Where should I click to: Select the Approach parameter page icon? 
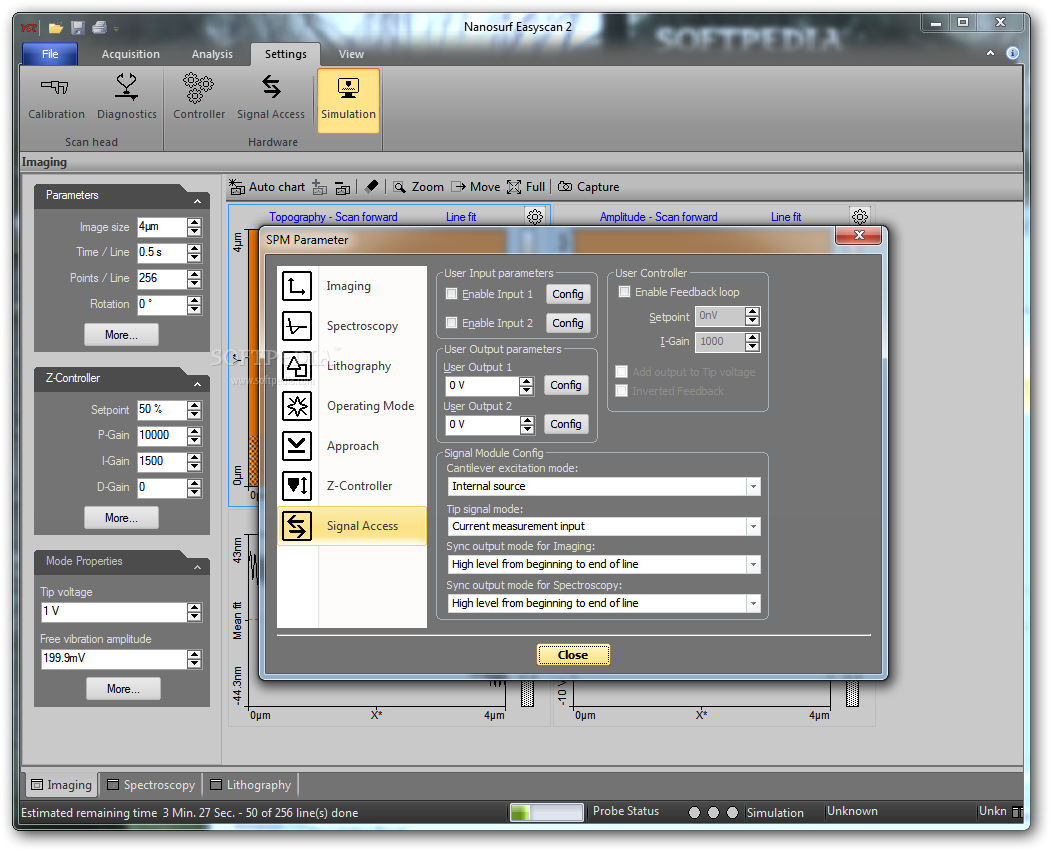tap(297, 446)
